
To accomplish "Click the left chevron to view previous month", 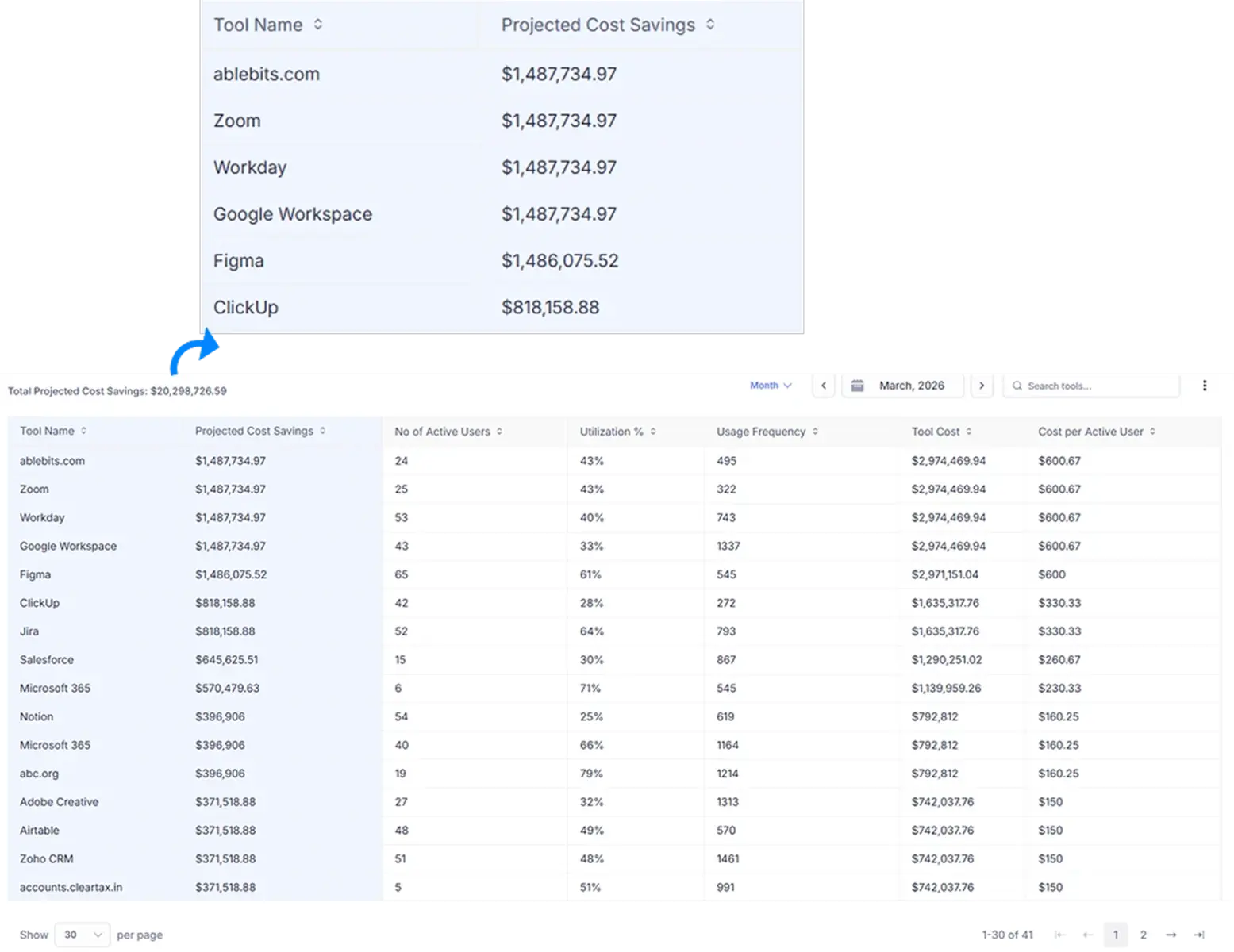I will (x=823, y=386).
